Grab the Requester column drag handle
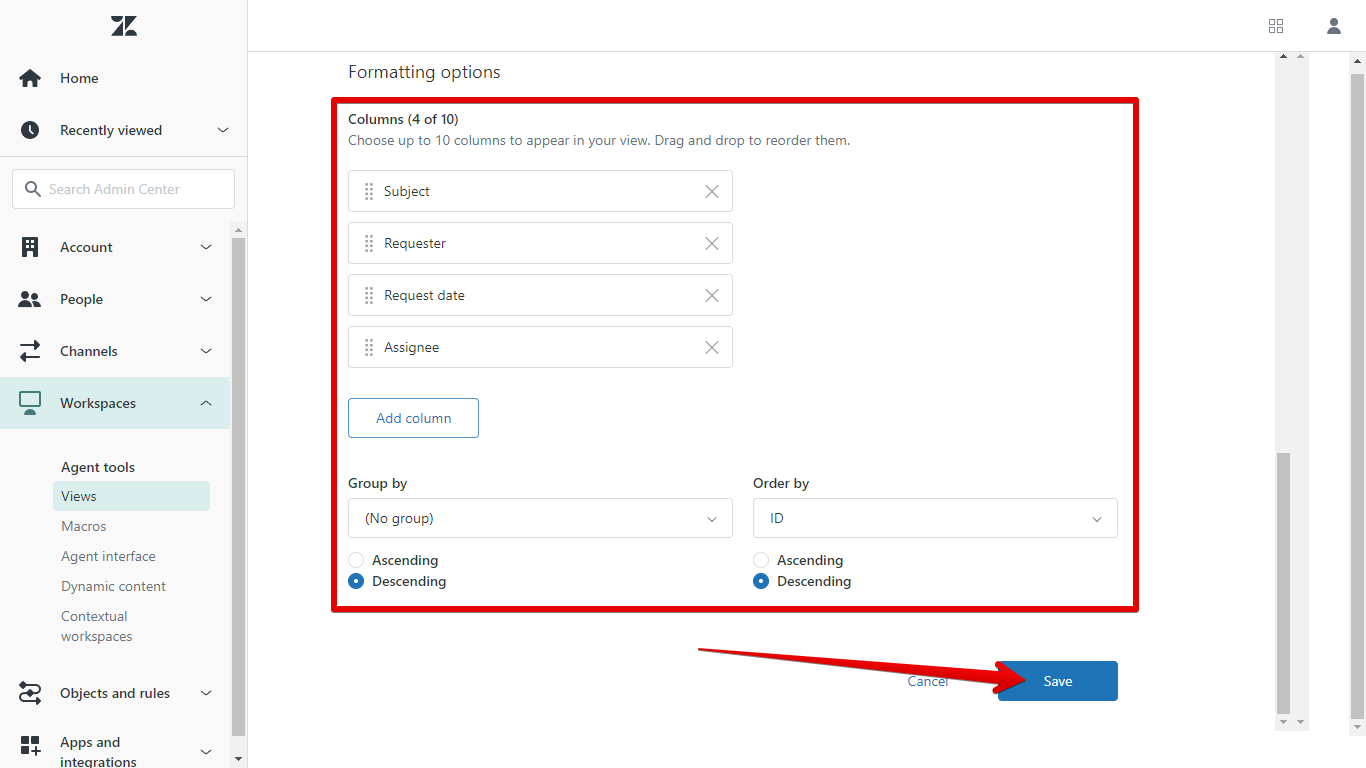Viewport: 1366px width, 768px height. pos(369,243)
